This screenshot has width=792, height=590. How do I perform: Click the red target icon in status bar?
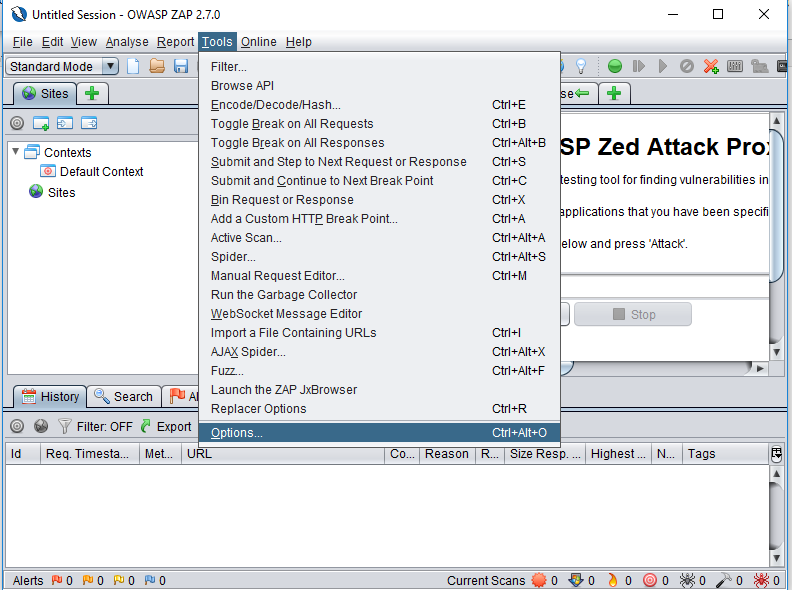pos(650,580)
